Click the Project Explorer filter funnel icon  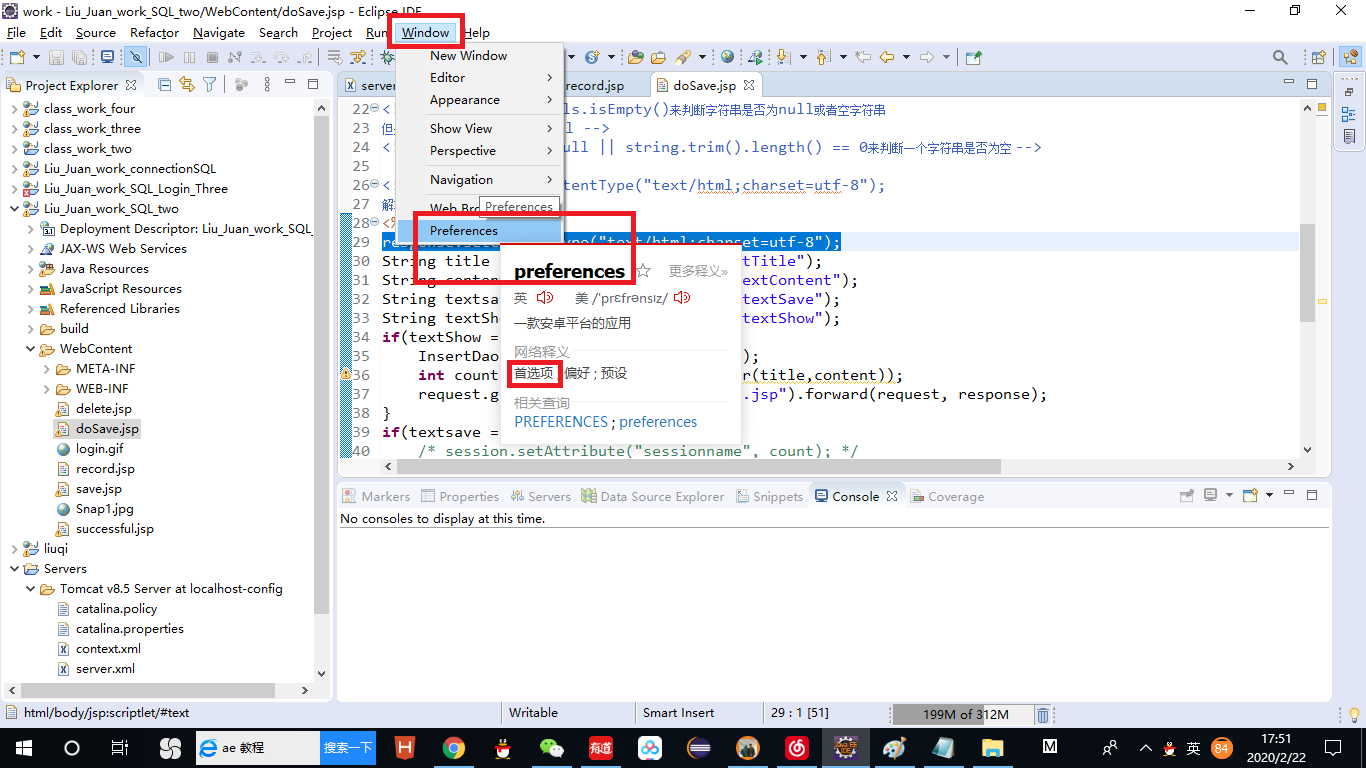tap(210, 85)
